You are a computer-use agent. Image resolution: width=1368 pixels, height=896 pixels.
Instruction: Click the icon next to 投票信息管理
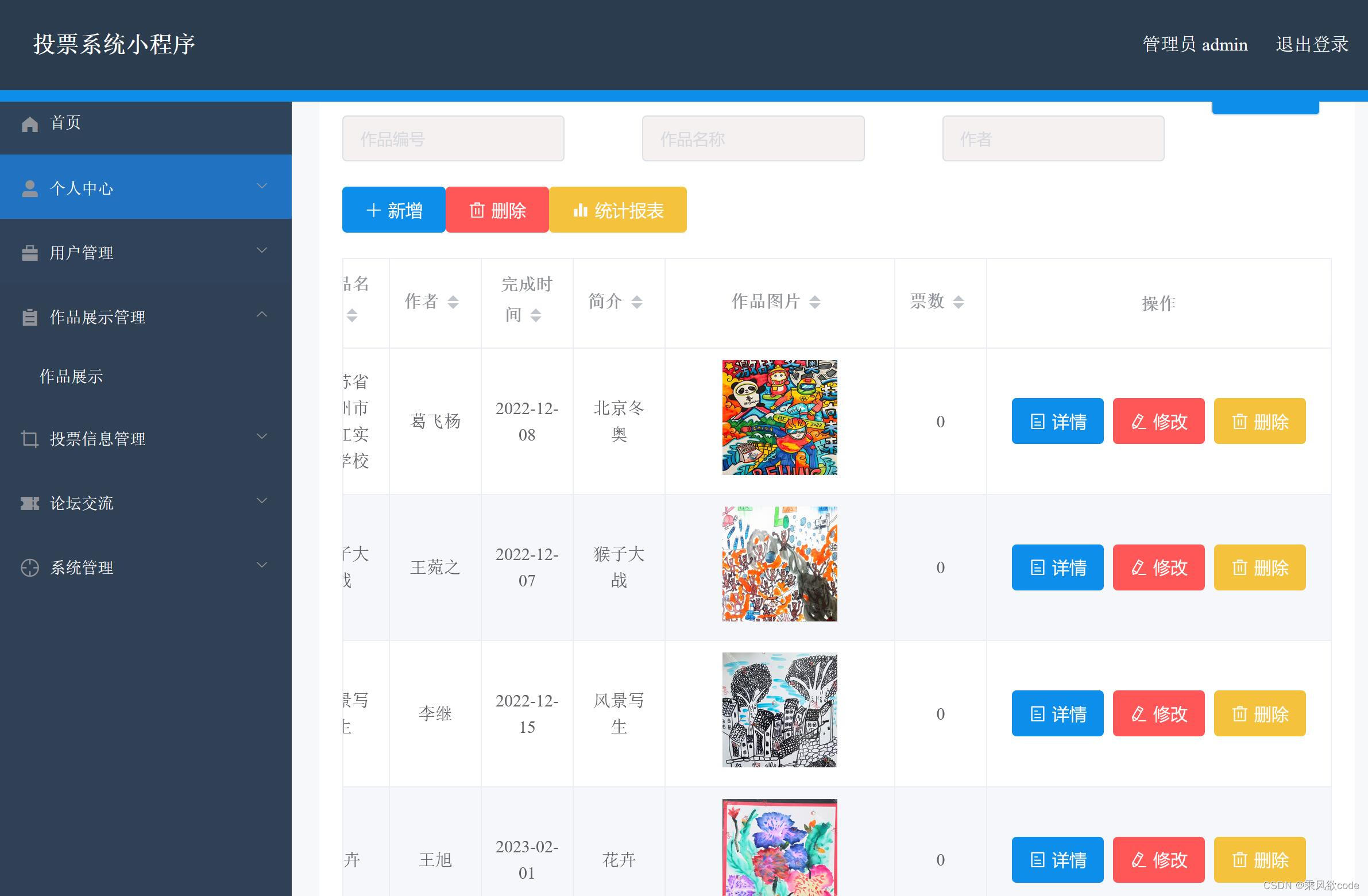pyautogui.click(x=30, y=439)
